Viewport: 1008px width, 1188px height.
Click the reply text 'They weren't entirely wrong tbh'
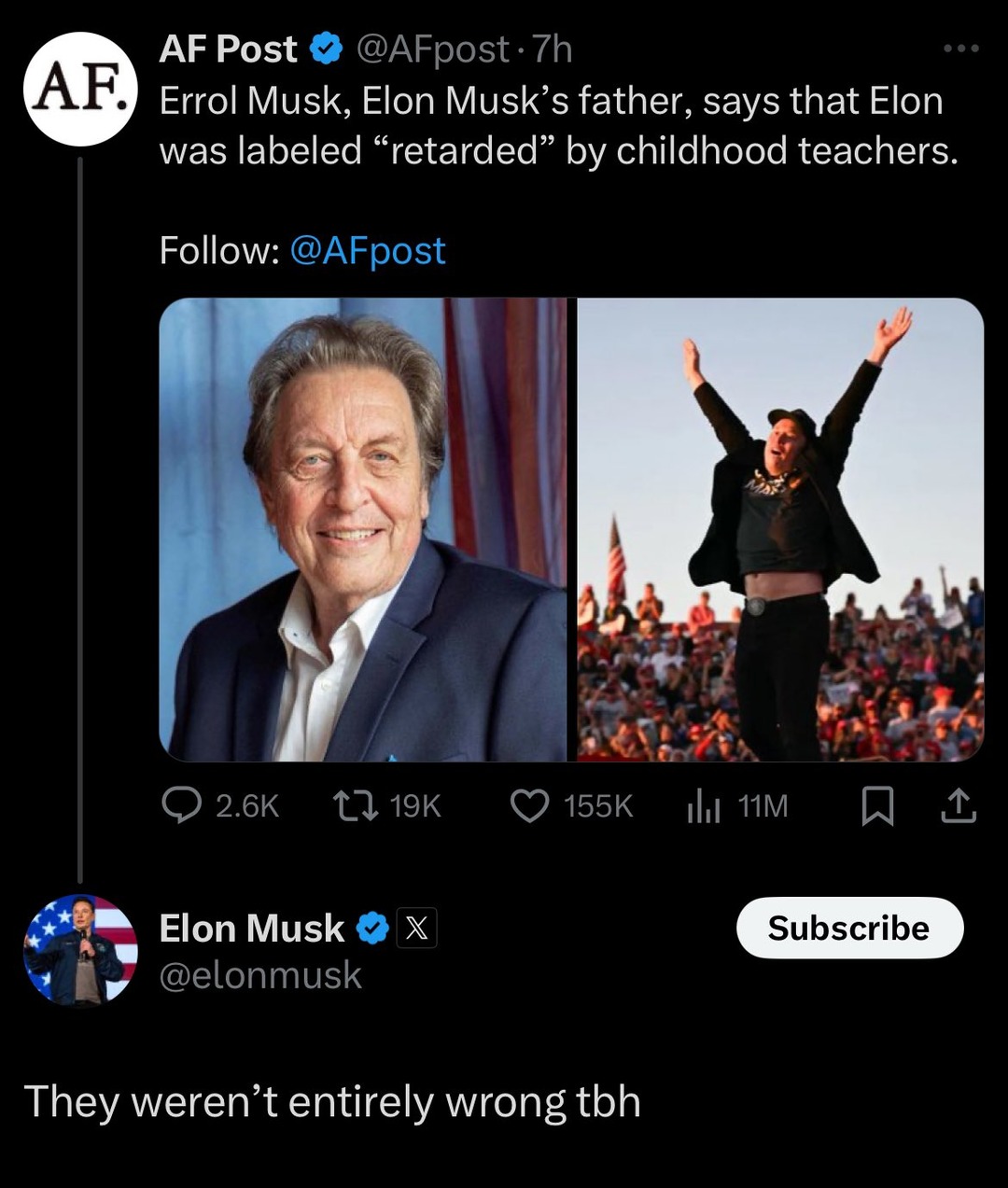point(331,1102)
